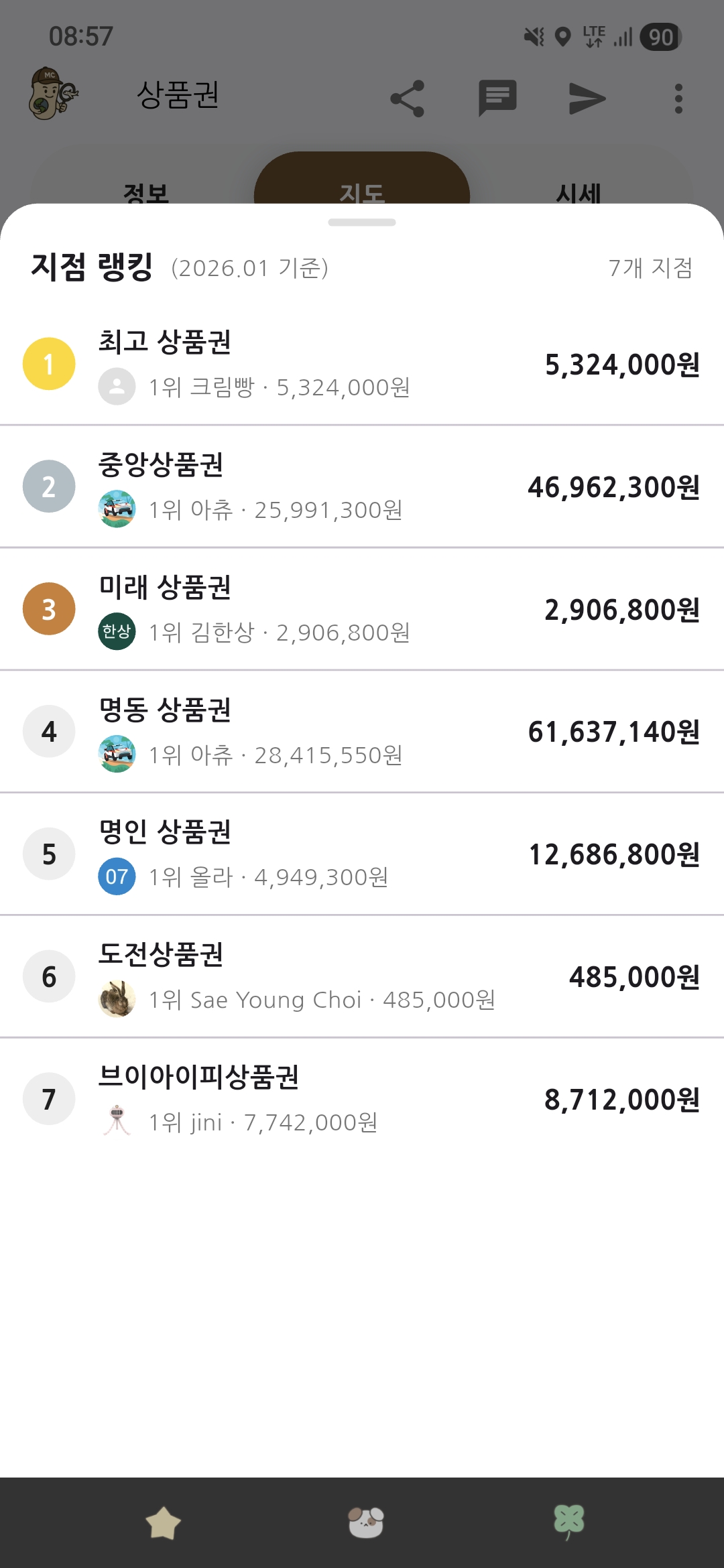Tap the blue 07 avatar for 올라

tap(117, 876)
